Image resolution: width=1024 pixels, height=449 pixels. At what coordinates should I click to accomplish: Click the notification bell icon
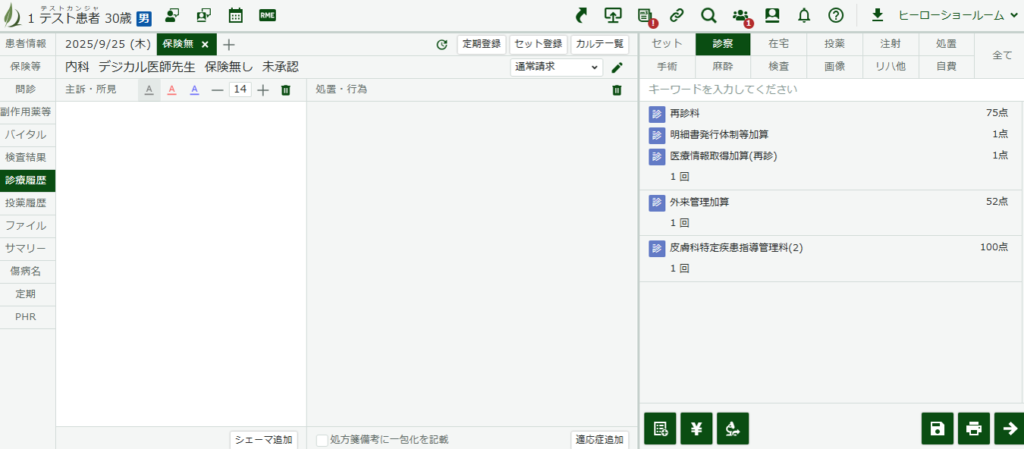point(804,15)
